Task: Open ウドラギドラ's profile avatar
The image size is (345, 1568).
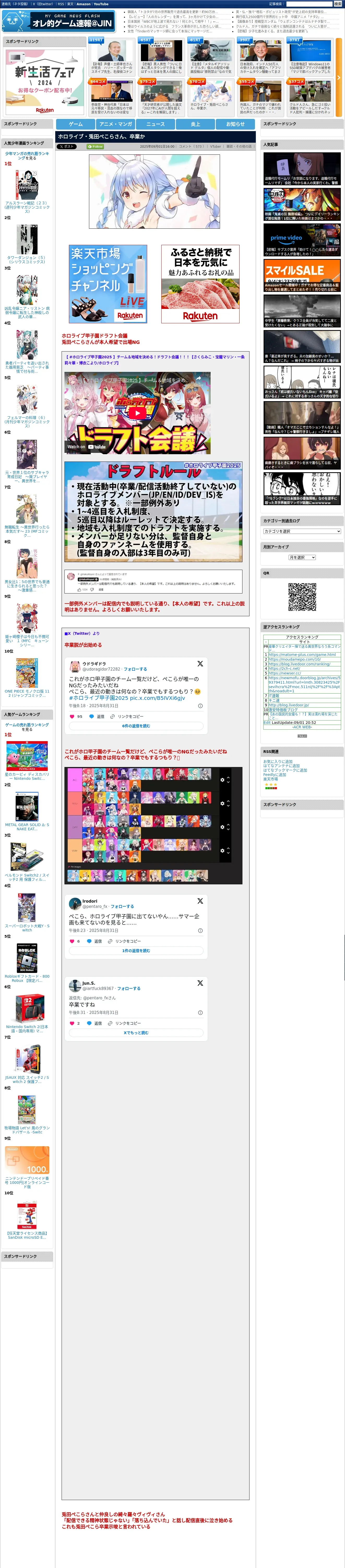Action: pyautogui.click(x=75, y=666)
